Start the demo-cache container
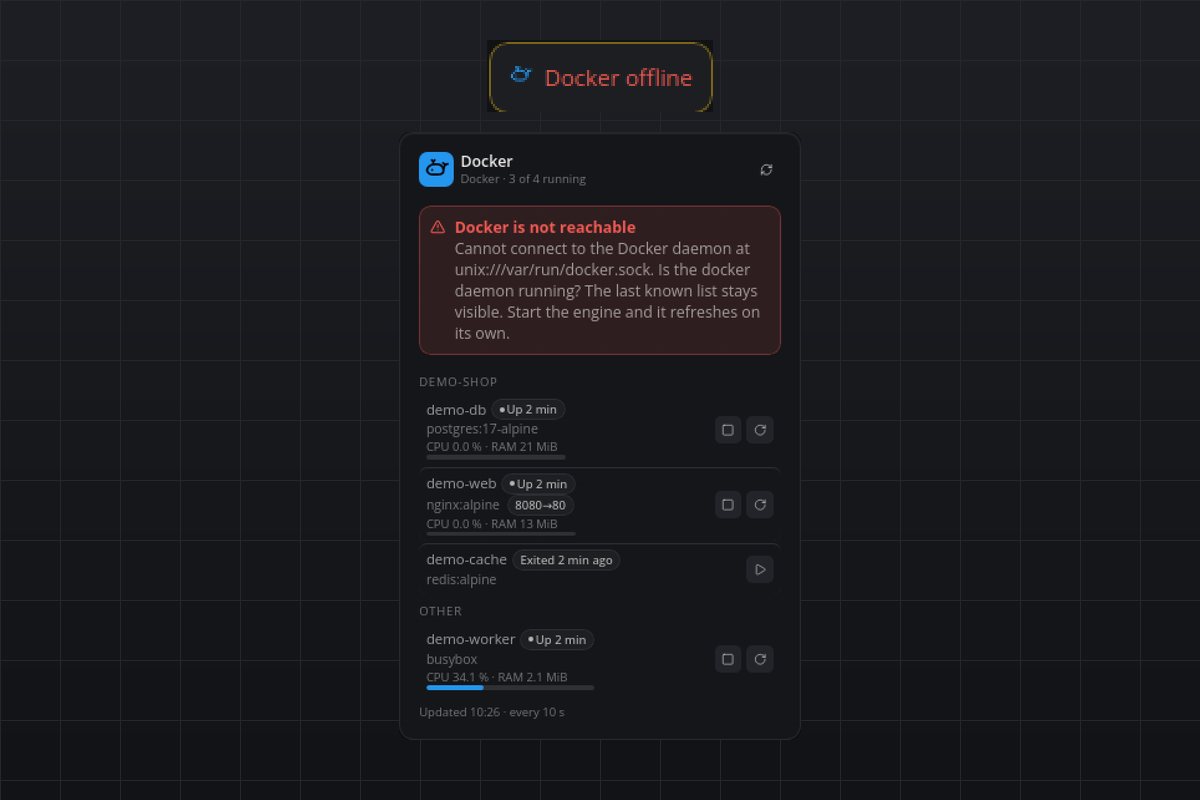This screenshot has height=800, width=1200. pos(760,569)
